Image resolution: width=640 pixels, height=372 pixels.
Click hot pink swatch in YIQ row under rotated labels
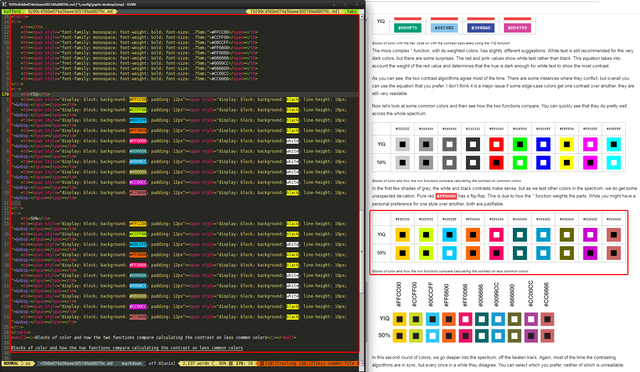pyautogui.click(x=465, y=319)
